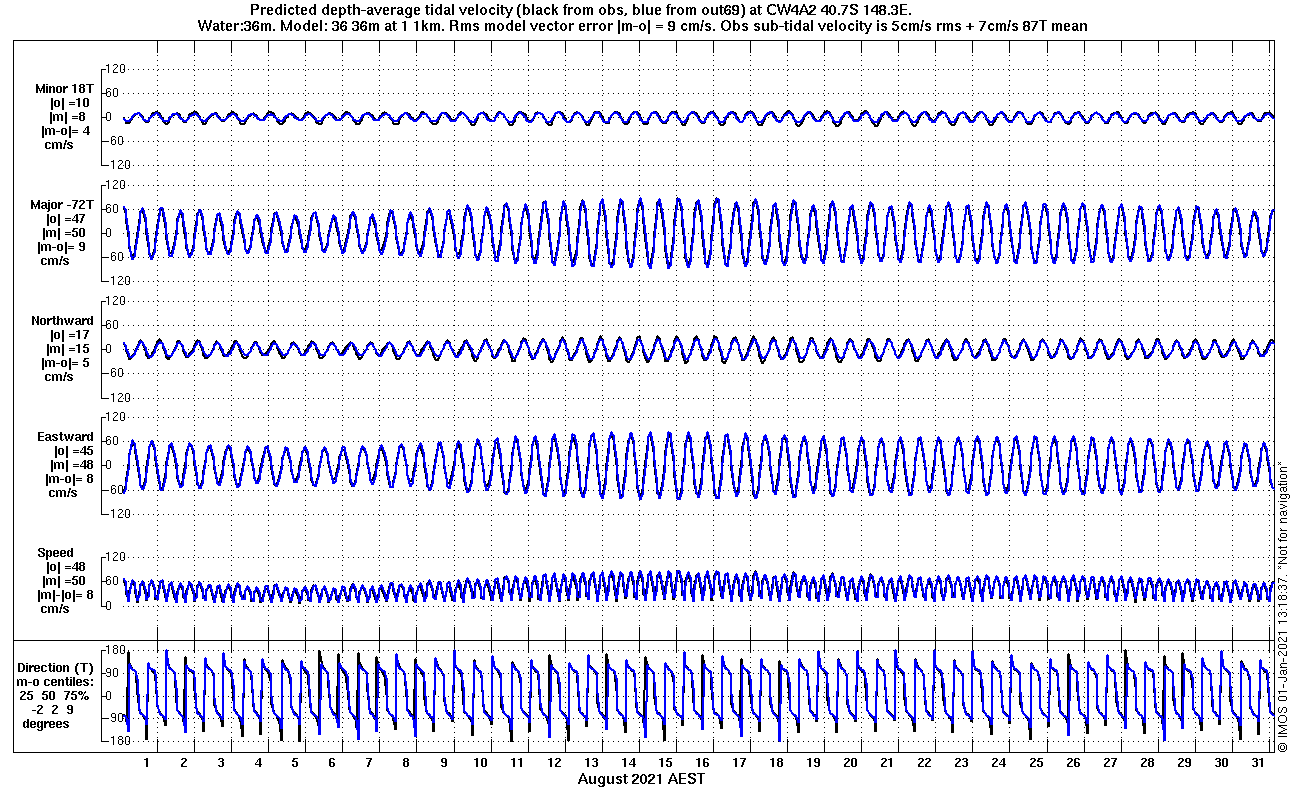Click day '11' on the date axis
Image resolution: width=1300 pixels, height=800 pixels.
coord(516,763)
